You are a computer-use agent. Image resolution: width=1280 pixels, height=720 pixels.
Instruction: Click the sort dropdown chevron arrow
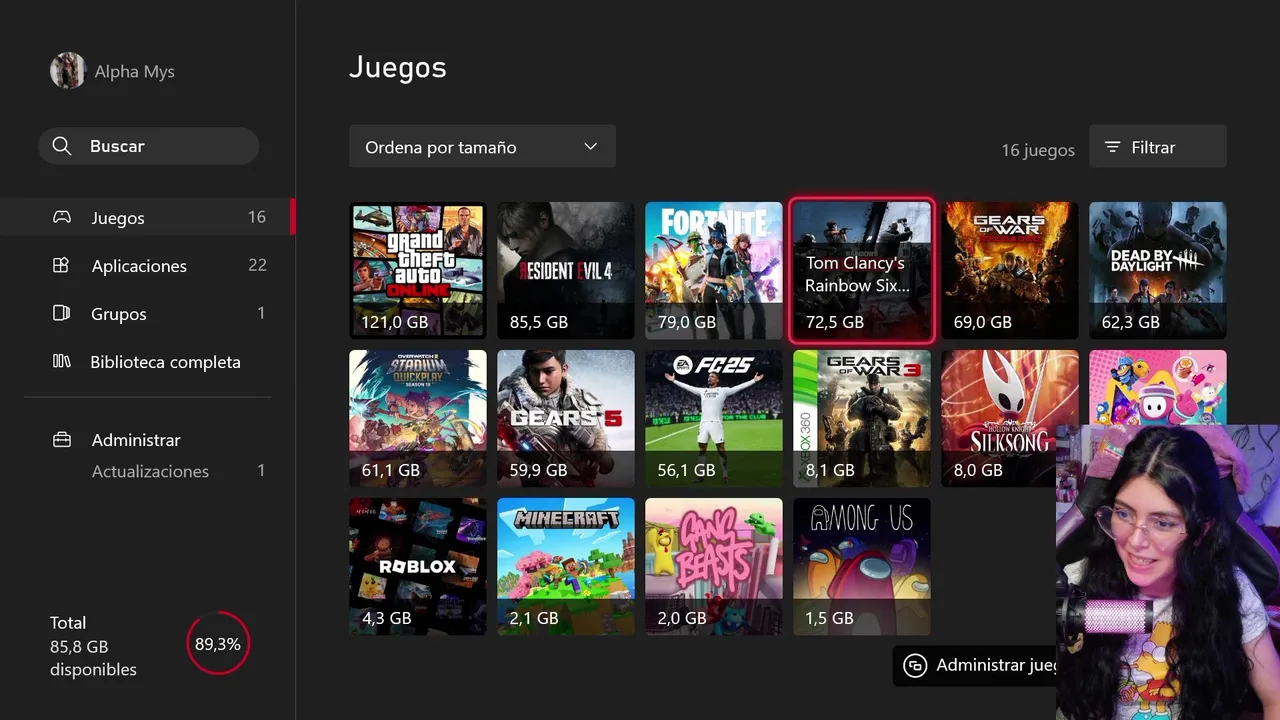coord(590,147)
